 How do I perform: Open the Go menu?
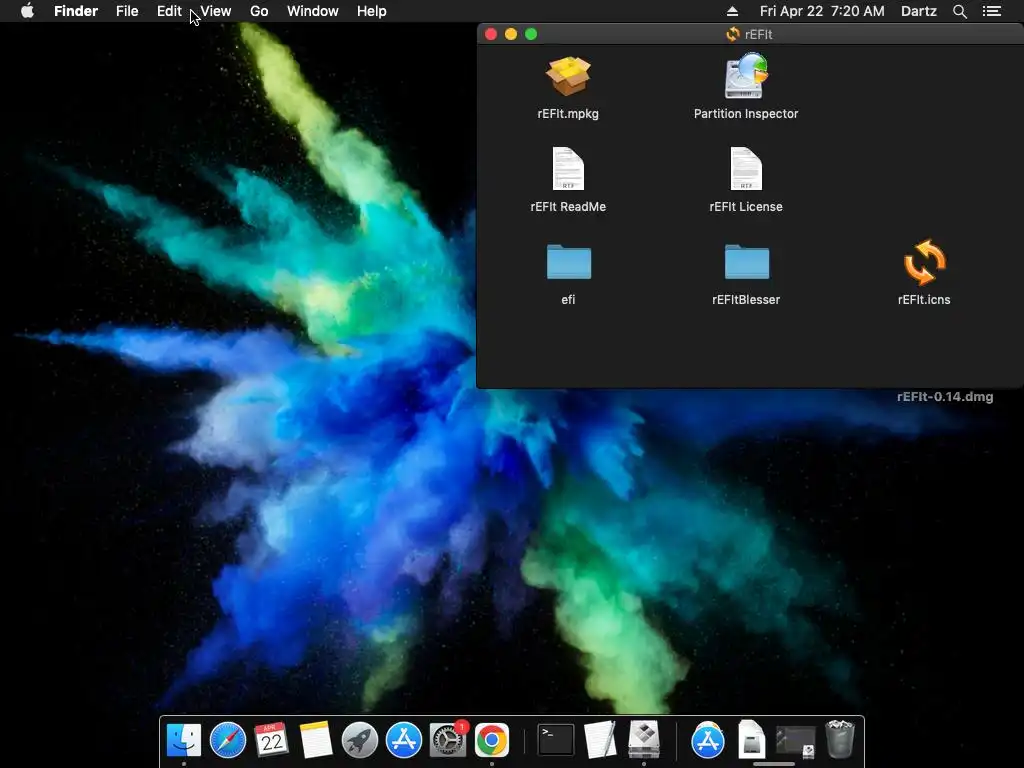pyautogui.click(x=259, y=11)
